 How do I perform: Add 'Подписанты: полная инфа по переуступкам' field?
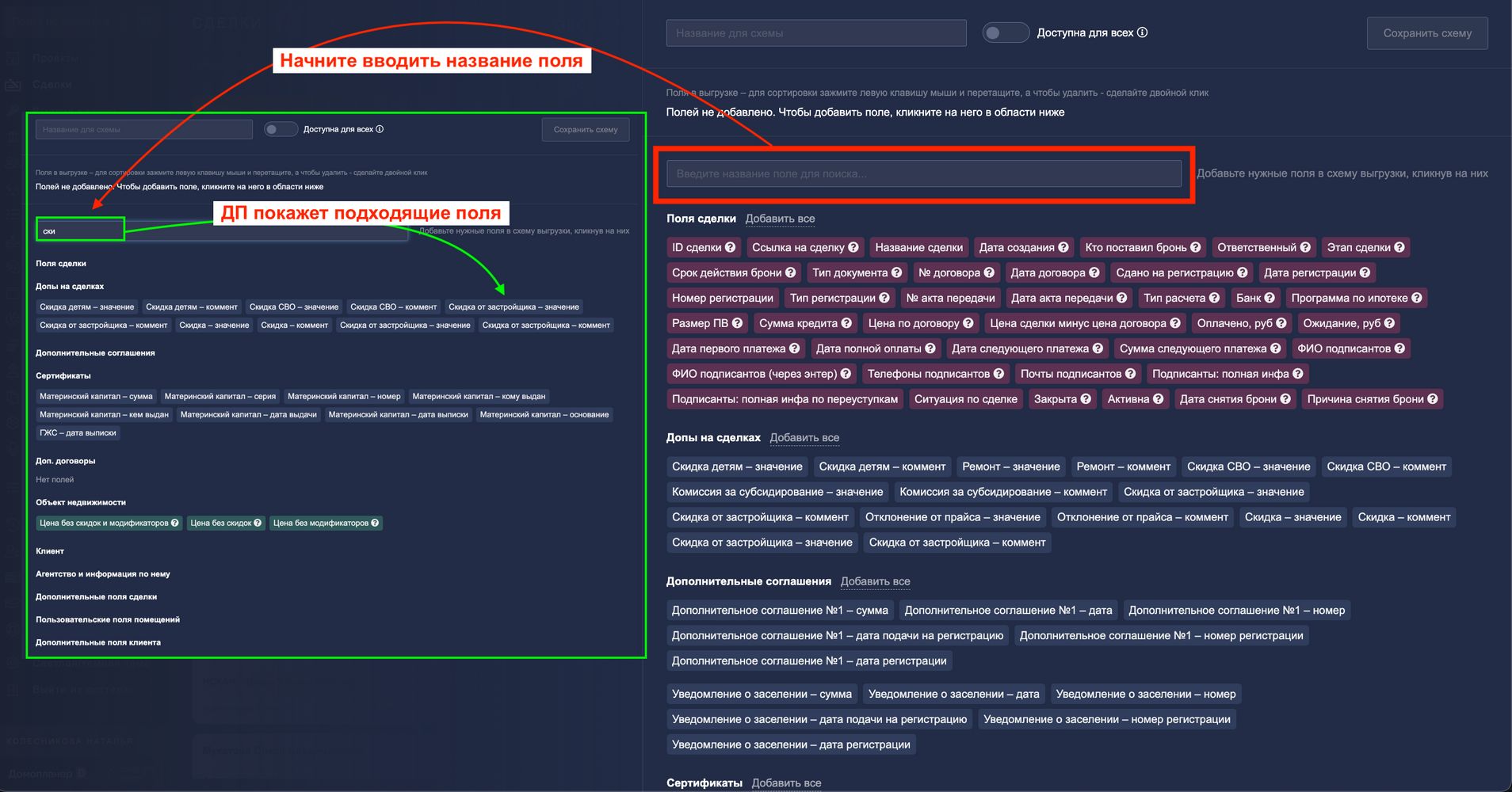pos(785,399)
